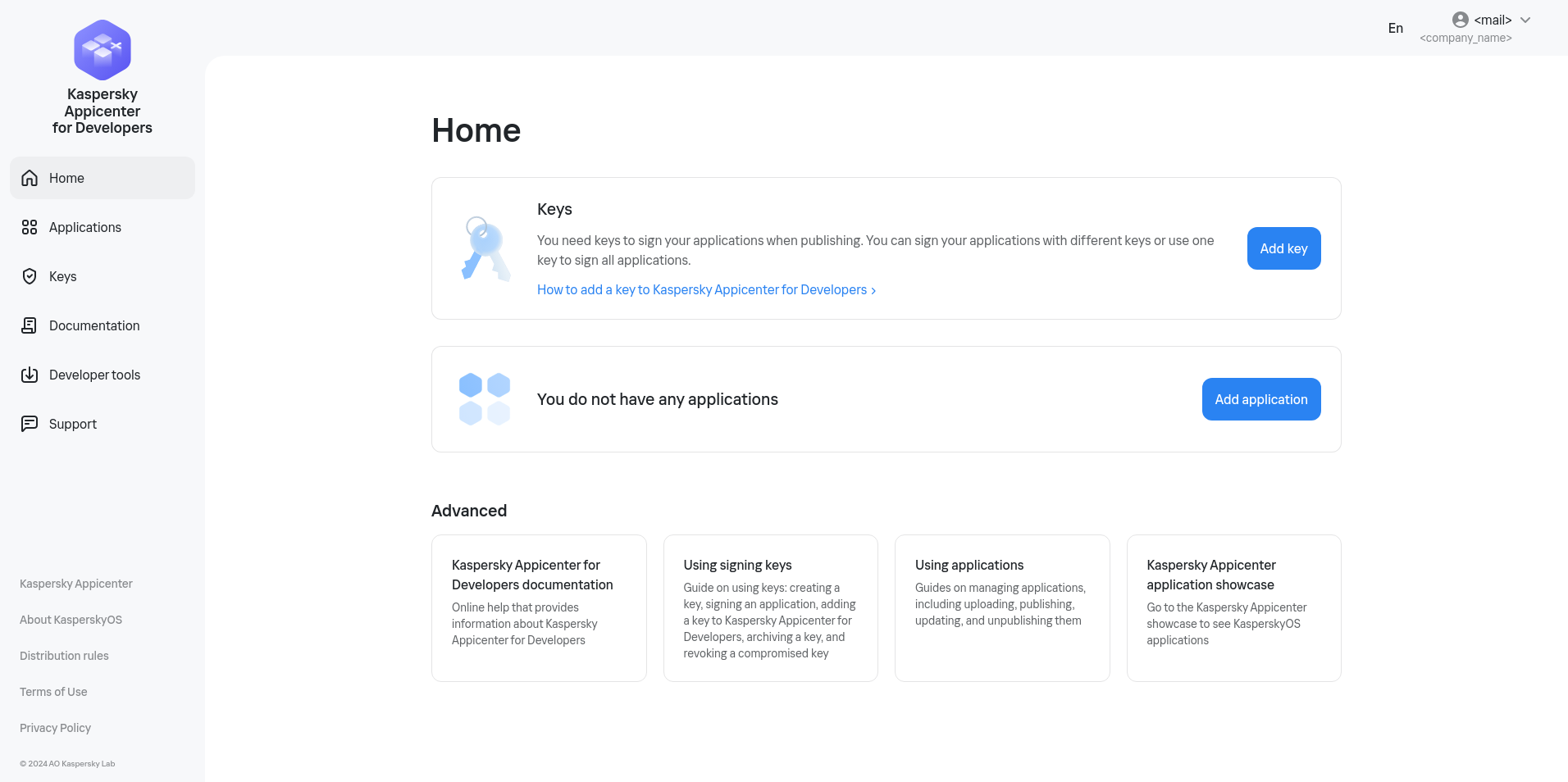Open Support via the chat bubble icon
Screen dimensions: 1568x782
[29, 423]
